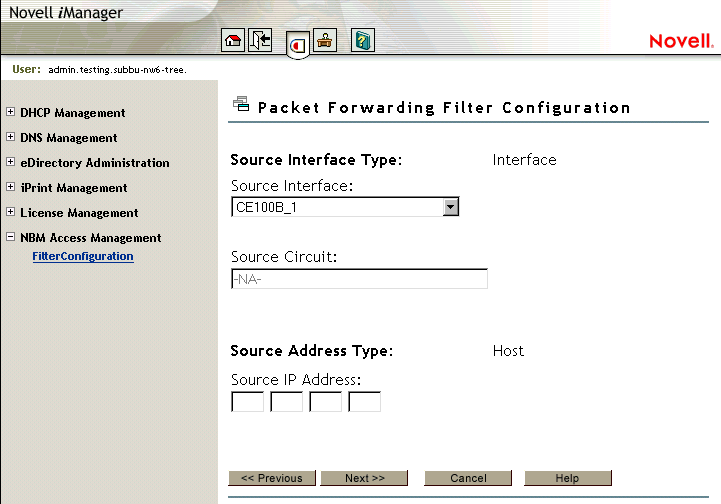The height and width of the screenshot is (504, 721).
Task: Open the Source Interface dropdown
Action: [x=450, y=207]
